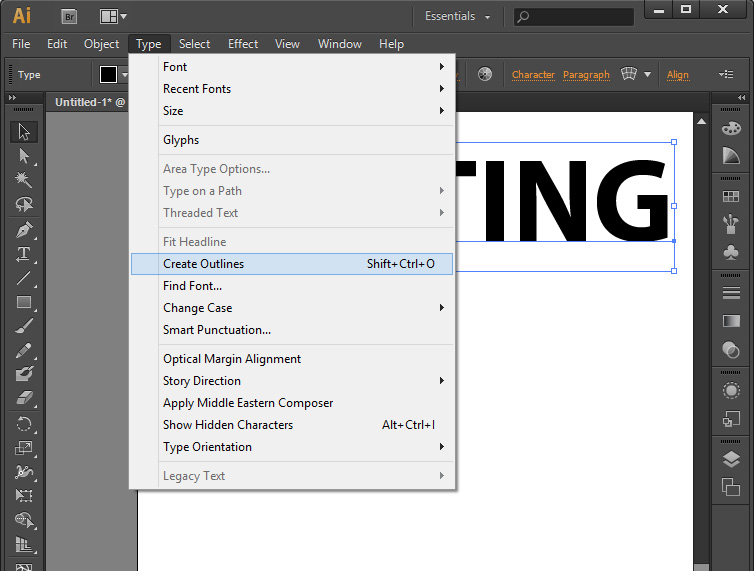Open the Color panel palette icon
Viewport: 754px width, 571px height.
point(731,128)
